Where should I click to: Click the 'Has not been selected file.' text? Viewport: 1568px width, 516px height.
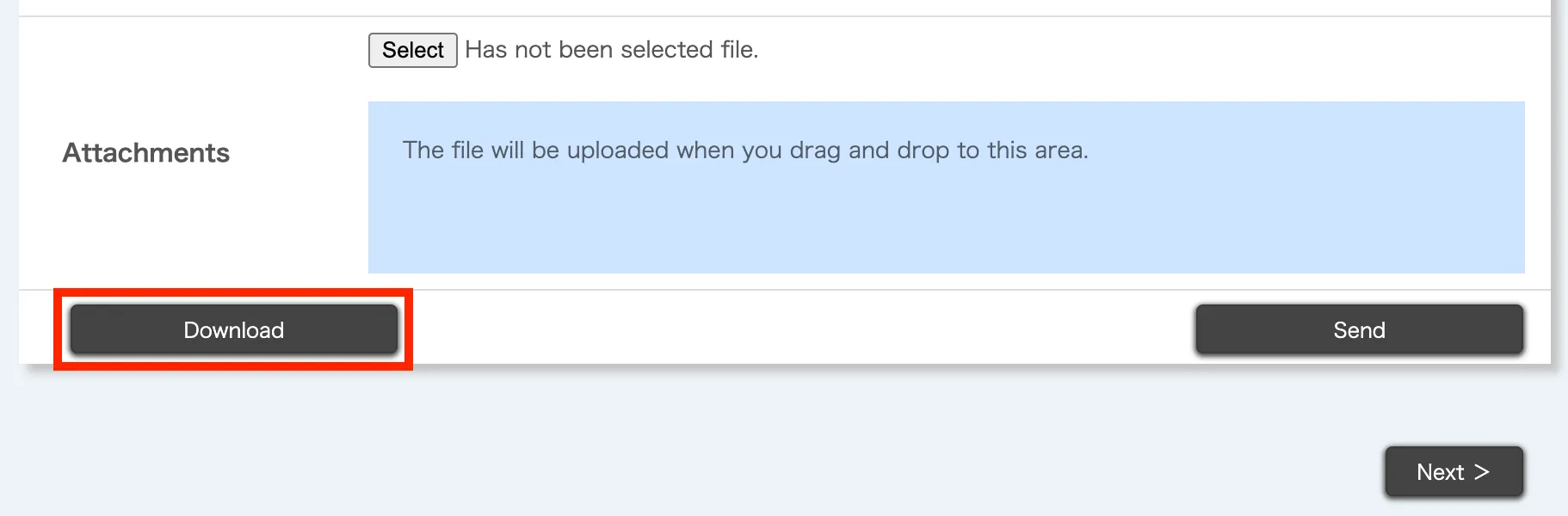coord(611,50)
